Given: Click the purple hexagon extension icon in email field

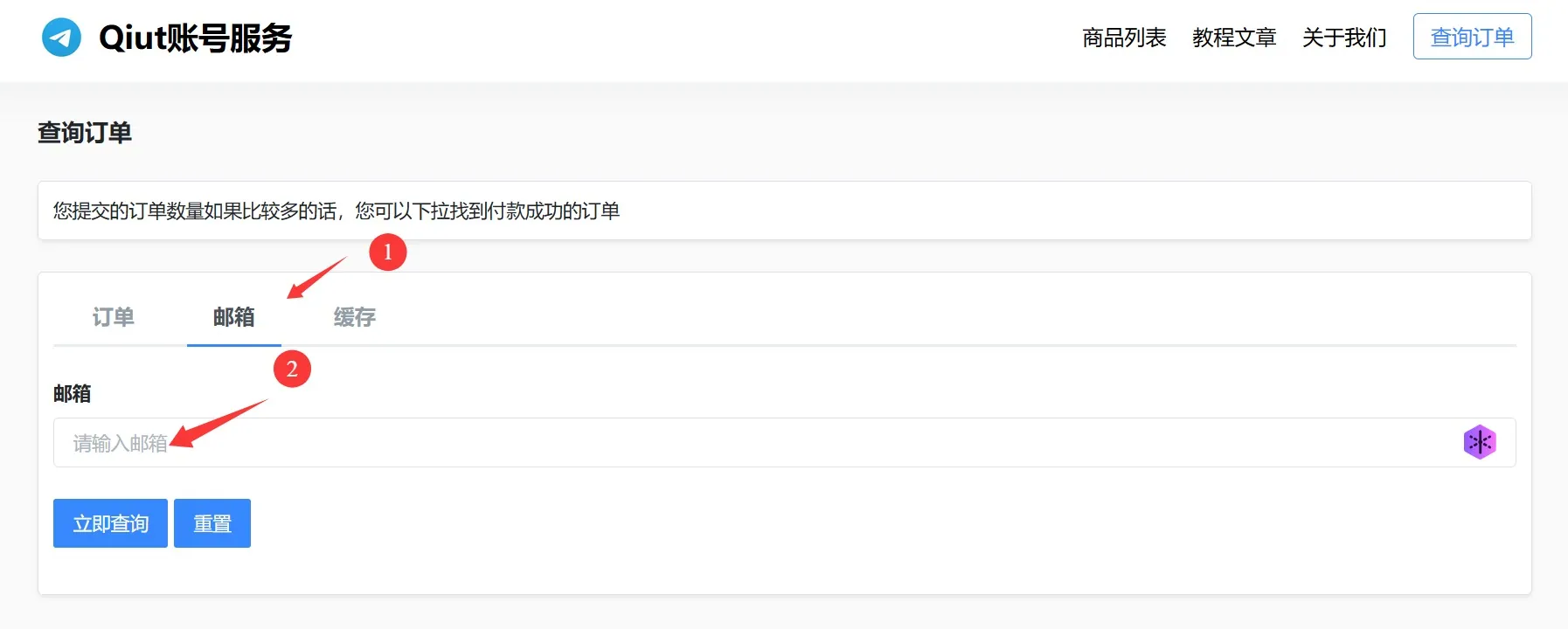Looking at the screenshot, I should coord(1479,442).
